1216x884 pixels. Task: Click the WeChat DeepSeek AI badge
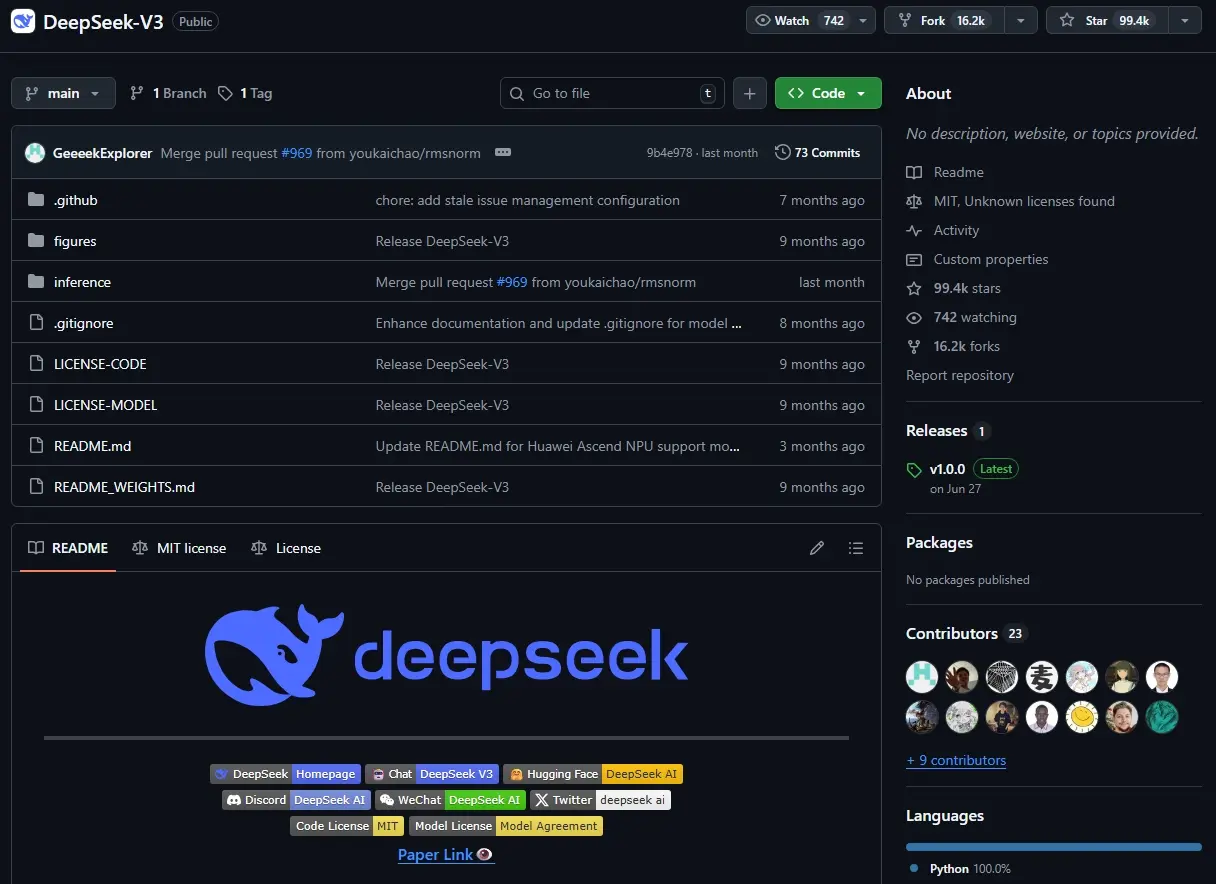point(450,800)
